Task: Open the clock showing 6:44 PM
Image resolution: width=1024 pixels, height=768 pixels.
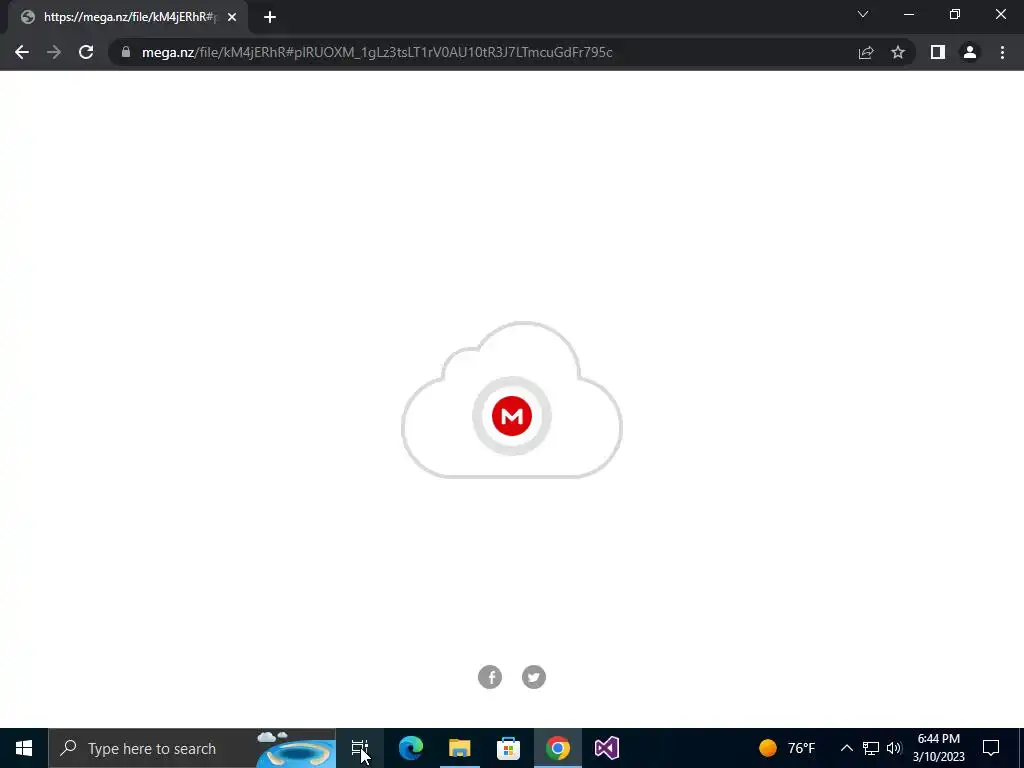Action: (938, 748)
